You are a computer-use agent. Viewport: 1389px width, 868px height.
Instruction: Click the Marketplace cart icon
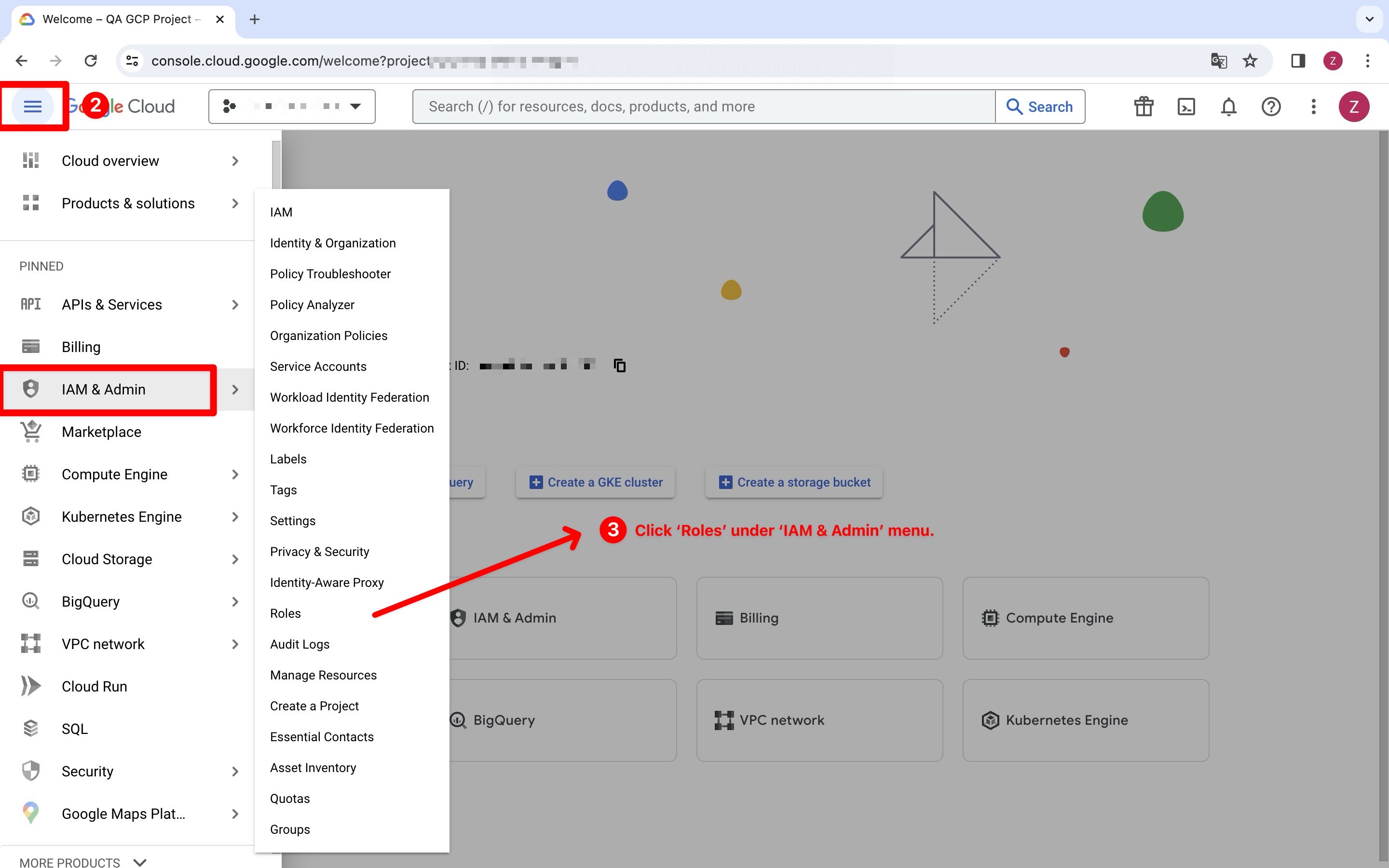click(x=31, y=431)
